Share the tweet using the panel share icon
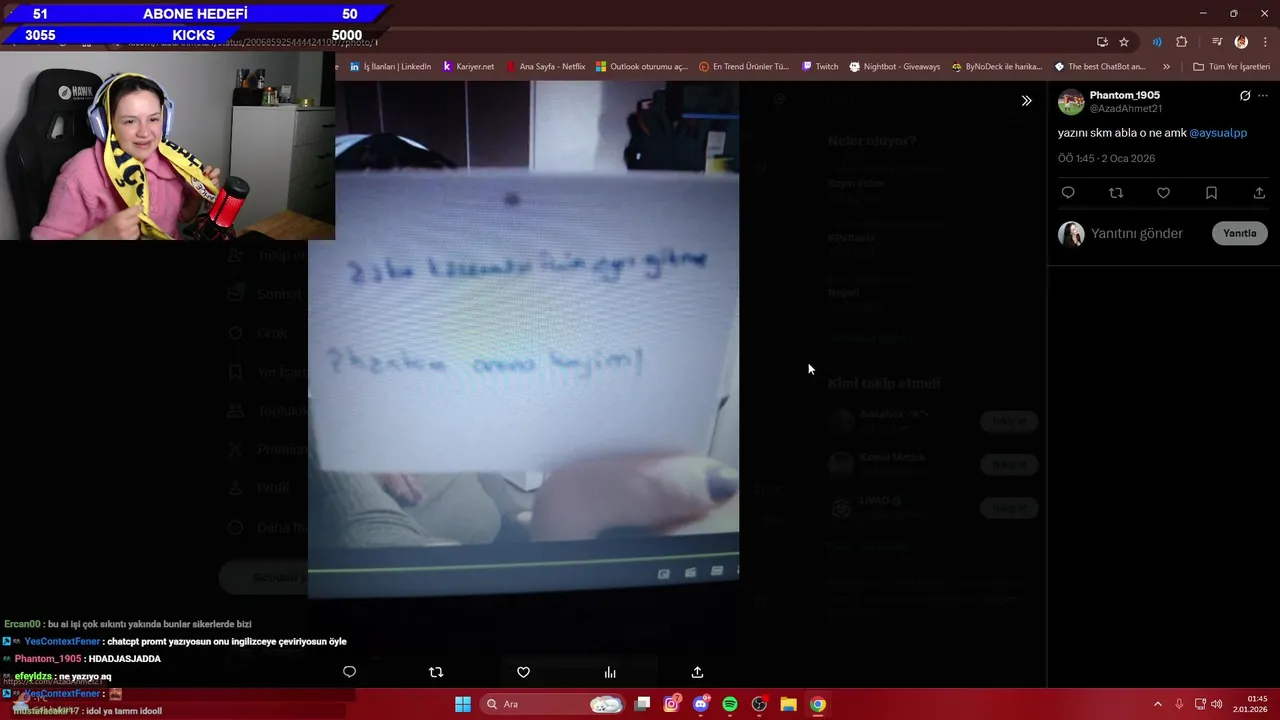 click(1259, 193)
